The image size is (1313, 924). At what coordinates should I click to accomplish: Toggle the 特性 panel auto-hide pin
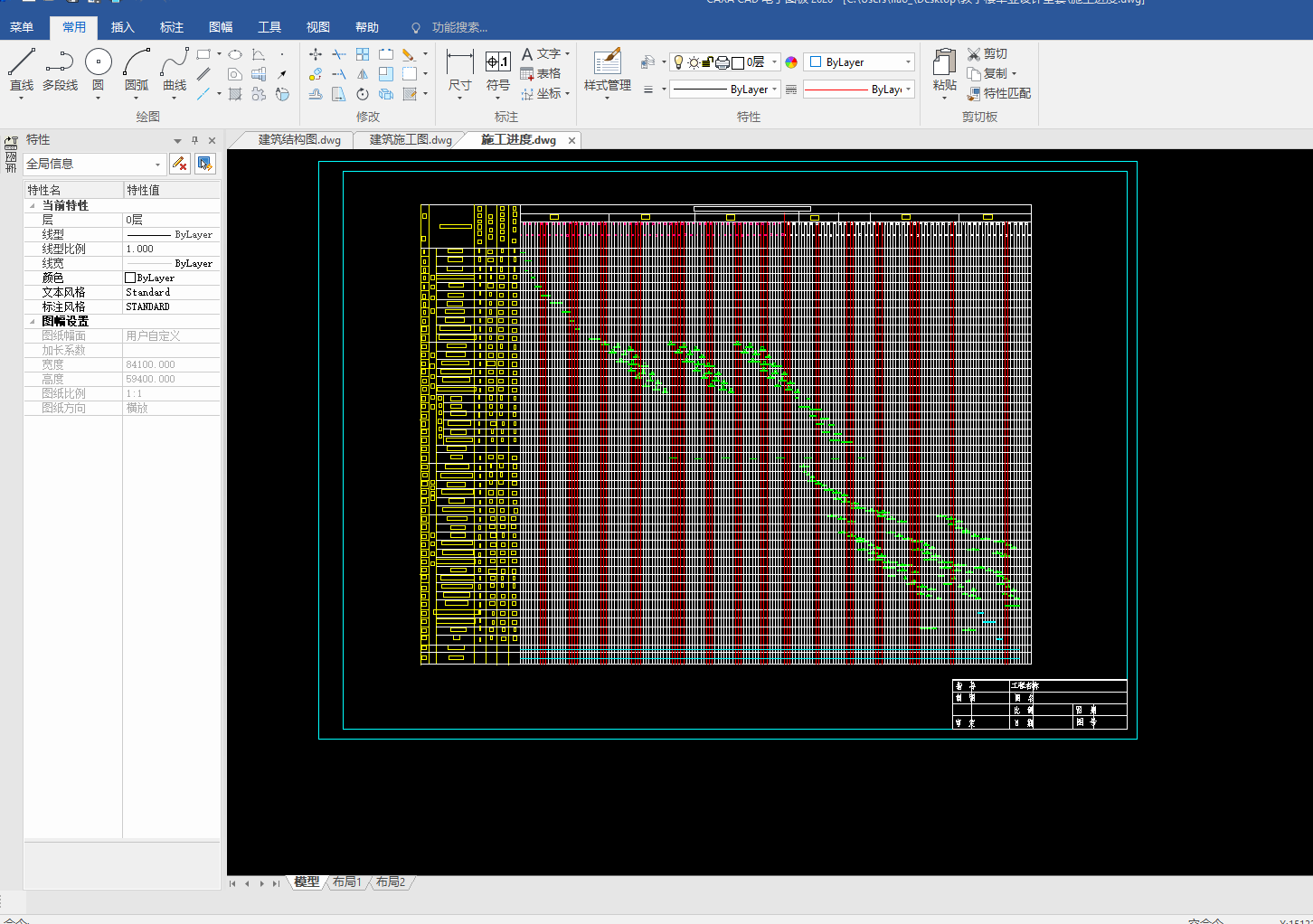[194, 140]
